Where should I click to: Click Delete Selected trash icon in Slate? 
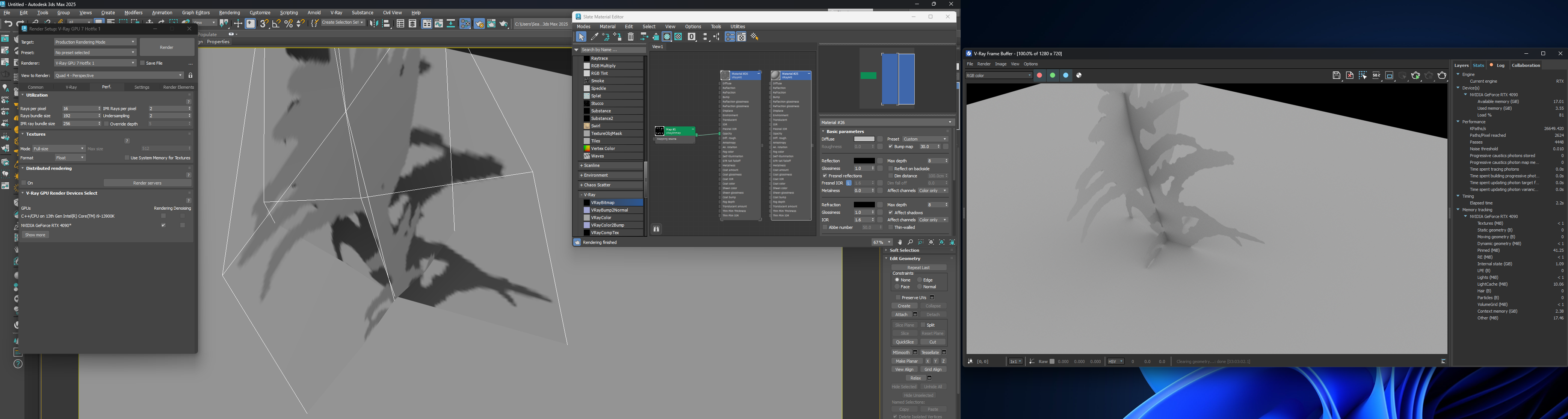631,36
